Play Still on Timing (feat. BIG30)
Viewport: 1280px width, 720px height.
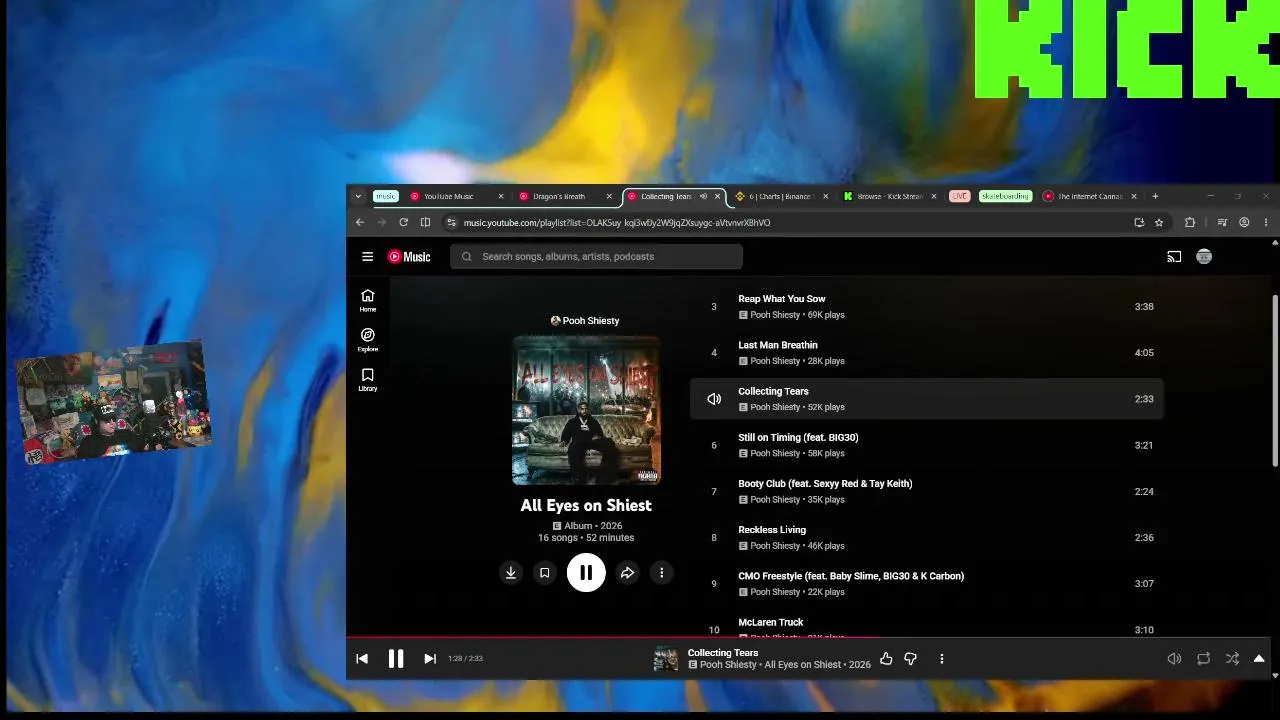click(x=798, y=437)
